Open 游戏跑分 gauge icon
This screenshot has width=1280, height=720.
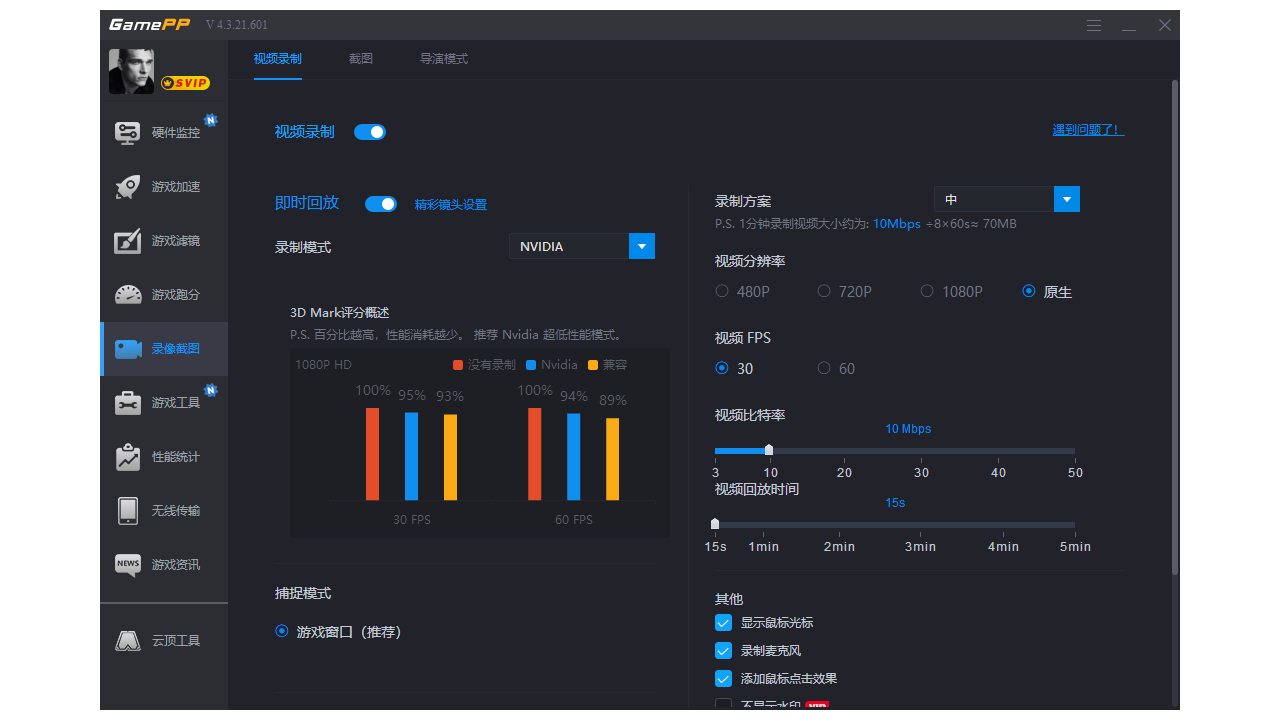point(128,295)
